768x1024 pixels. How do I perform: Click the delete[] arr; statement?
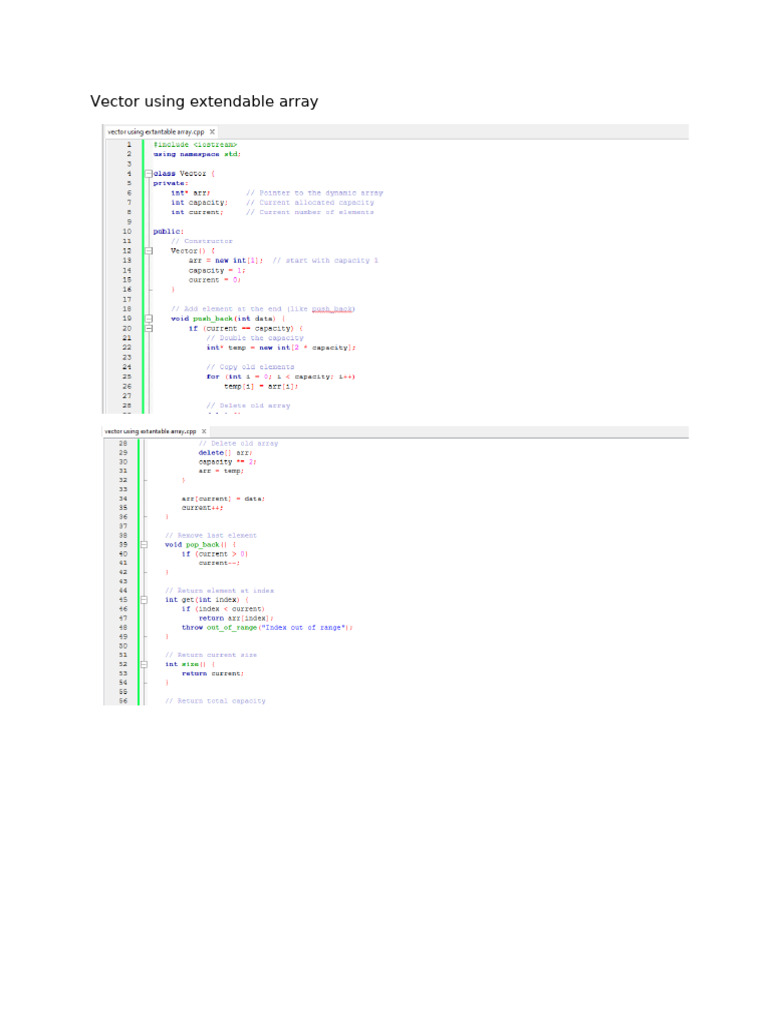(226, 453)
